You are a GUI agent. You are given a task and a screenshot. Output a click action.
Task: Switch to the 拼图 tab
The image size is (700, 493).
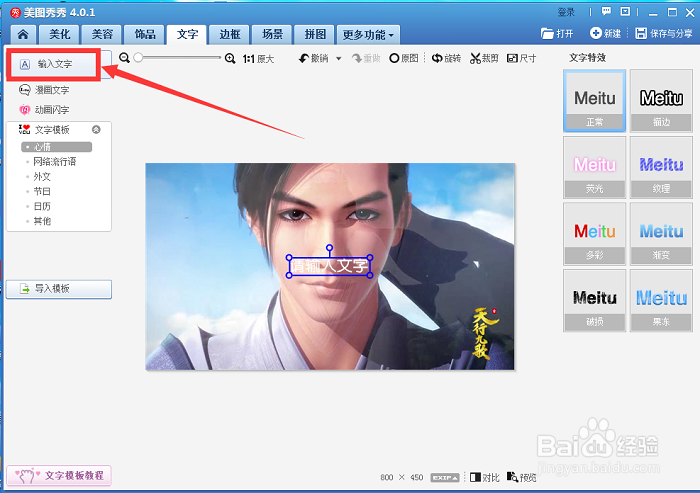click(315, 34)
